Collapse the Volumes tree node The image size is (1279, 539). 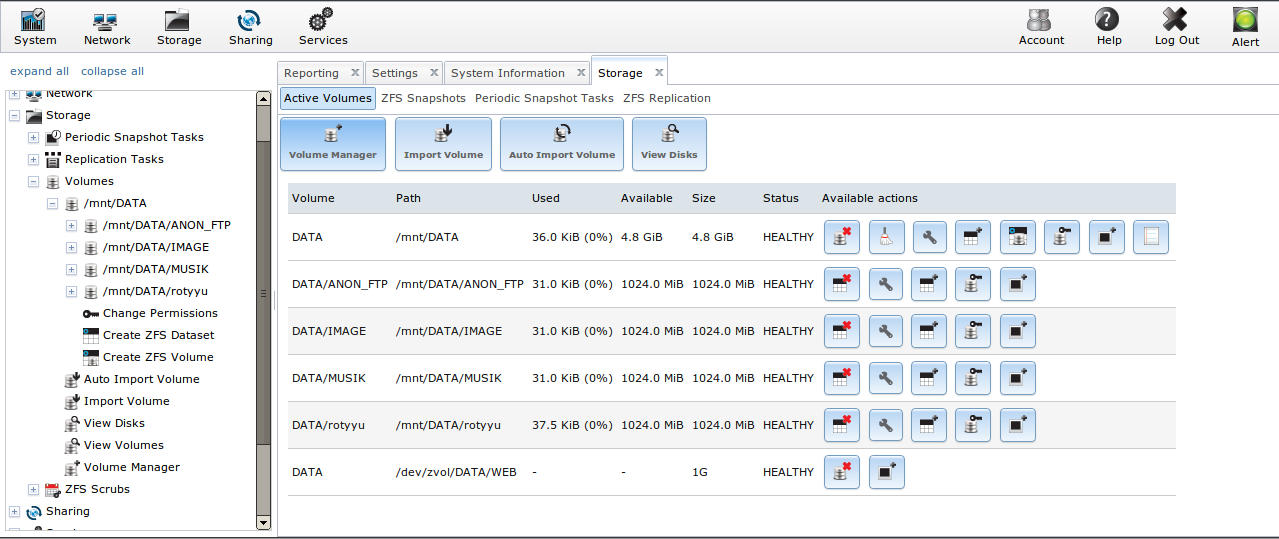(33, 181)
